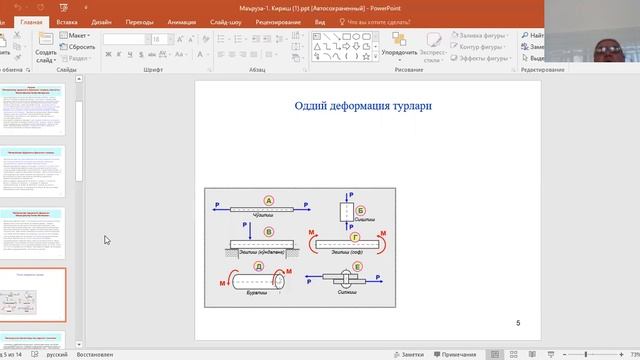Select the triangle shape in gallery
The image size is (640, 360).
(317, 47)
